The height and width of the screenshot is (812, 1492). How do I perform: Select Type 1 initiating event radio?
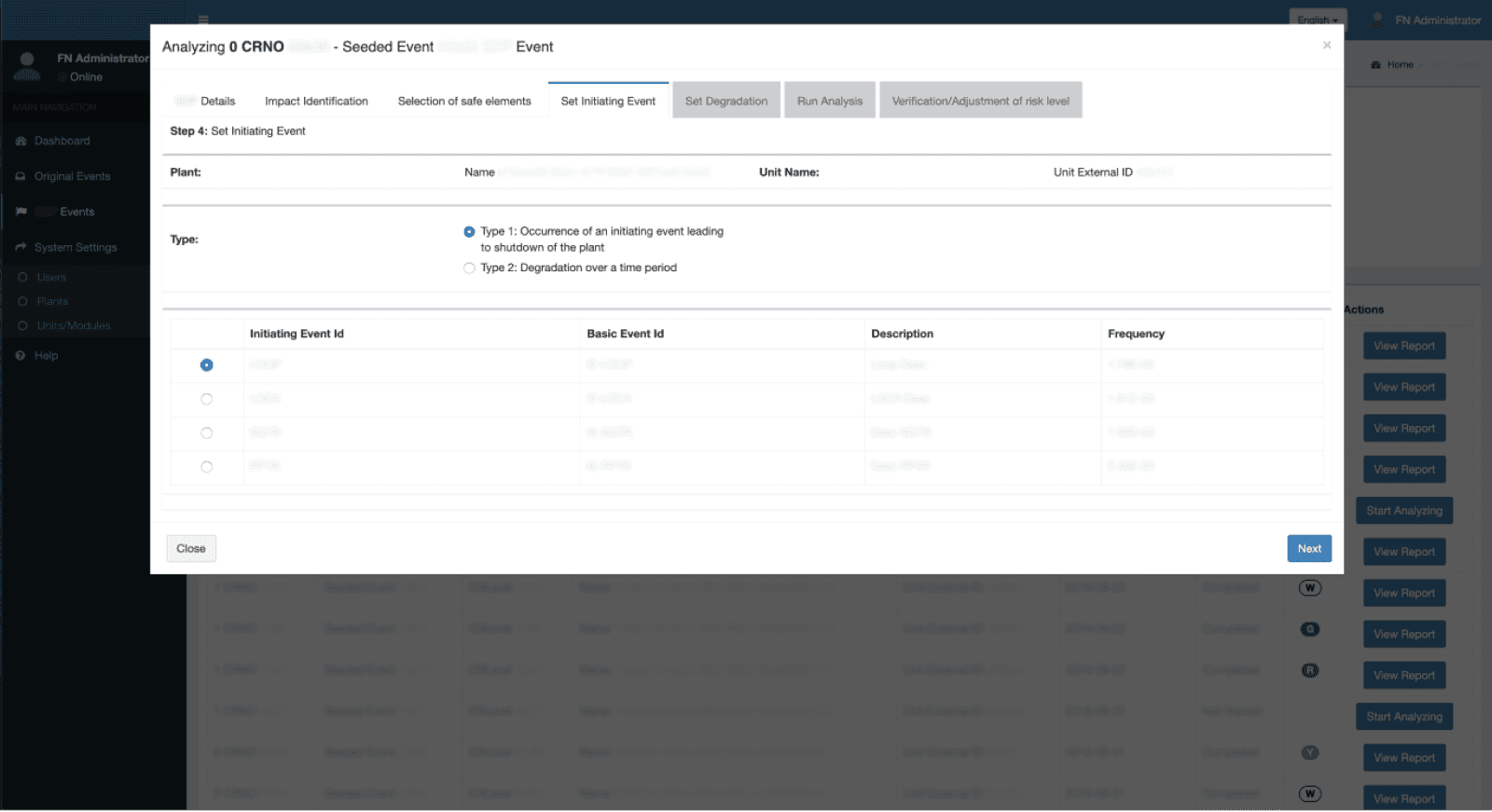pos(469,231)
